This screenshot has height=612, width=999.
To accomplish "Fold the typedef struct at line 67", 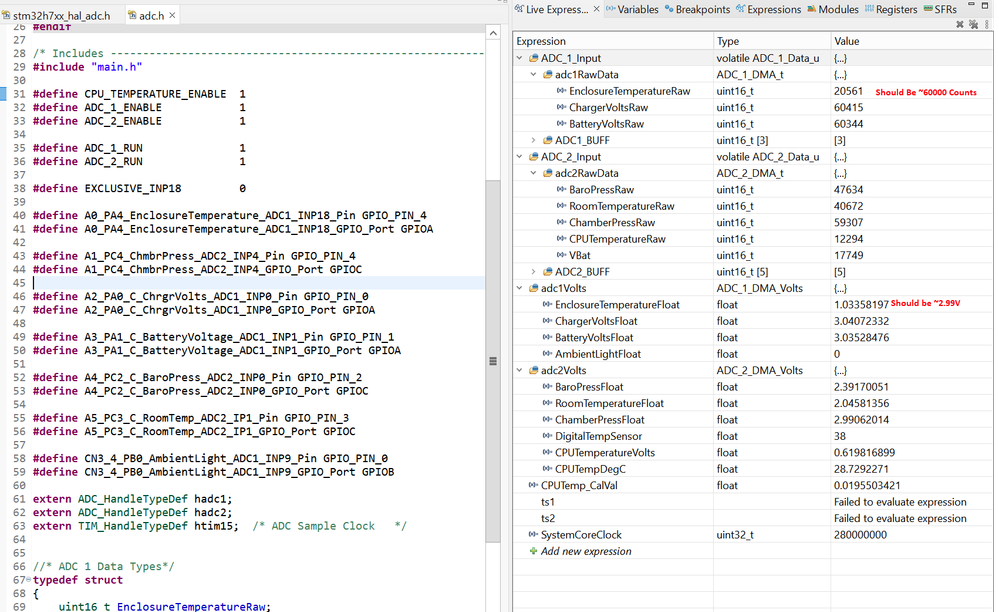I will click(29, 580).
